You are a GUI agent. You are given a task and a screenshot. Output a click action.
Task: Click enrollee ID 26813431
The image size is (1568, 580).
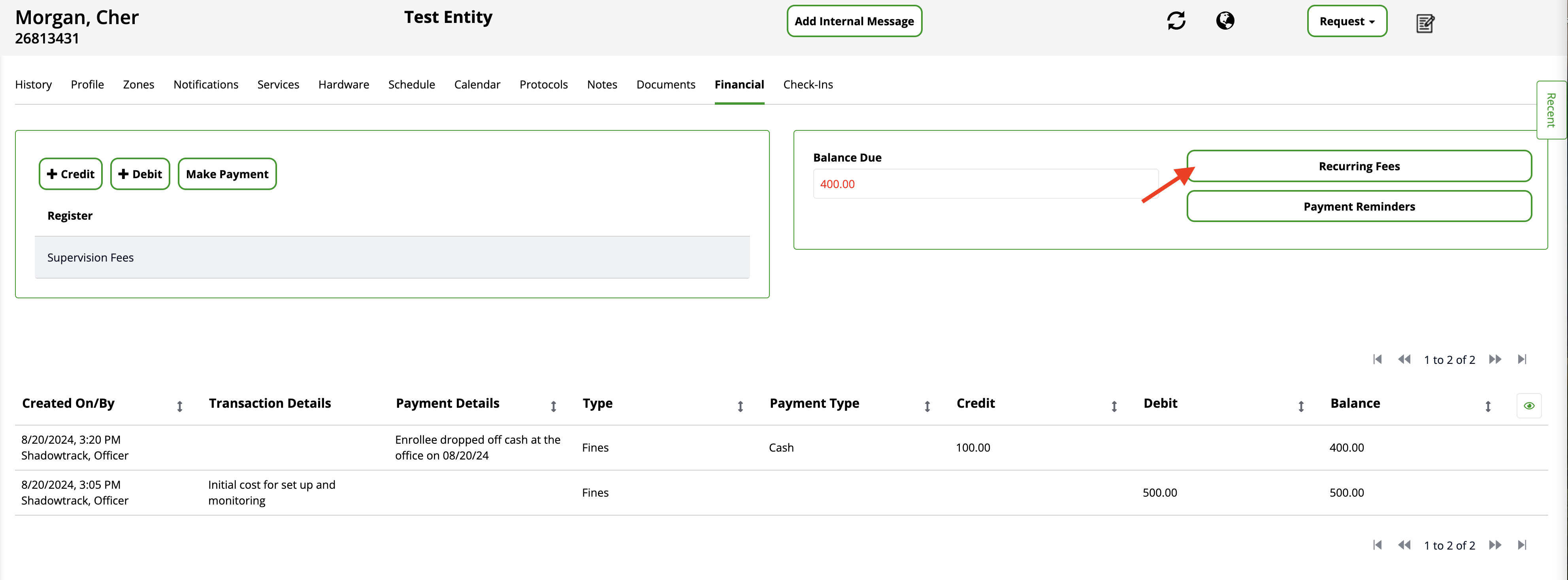[x=47, y=38]
